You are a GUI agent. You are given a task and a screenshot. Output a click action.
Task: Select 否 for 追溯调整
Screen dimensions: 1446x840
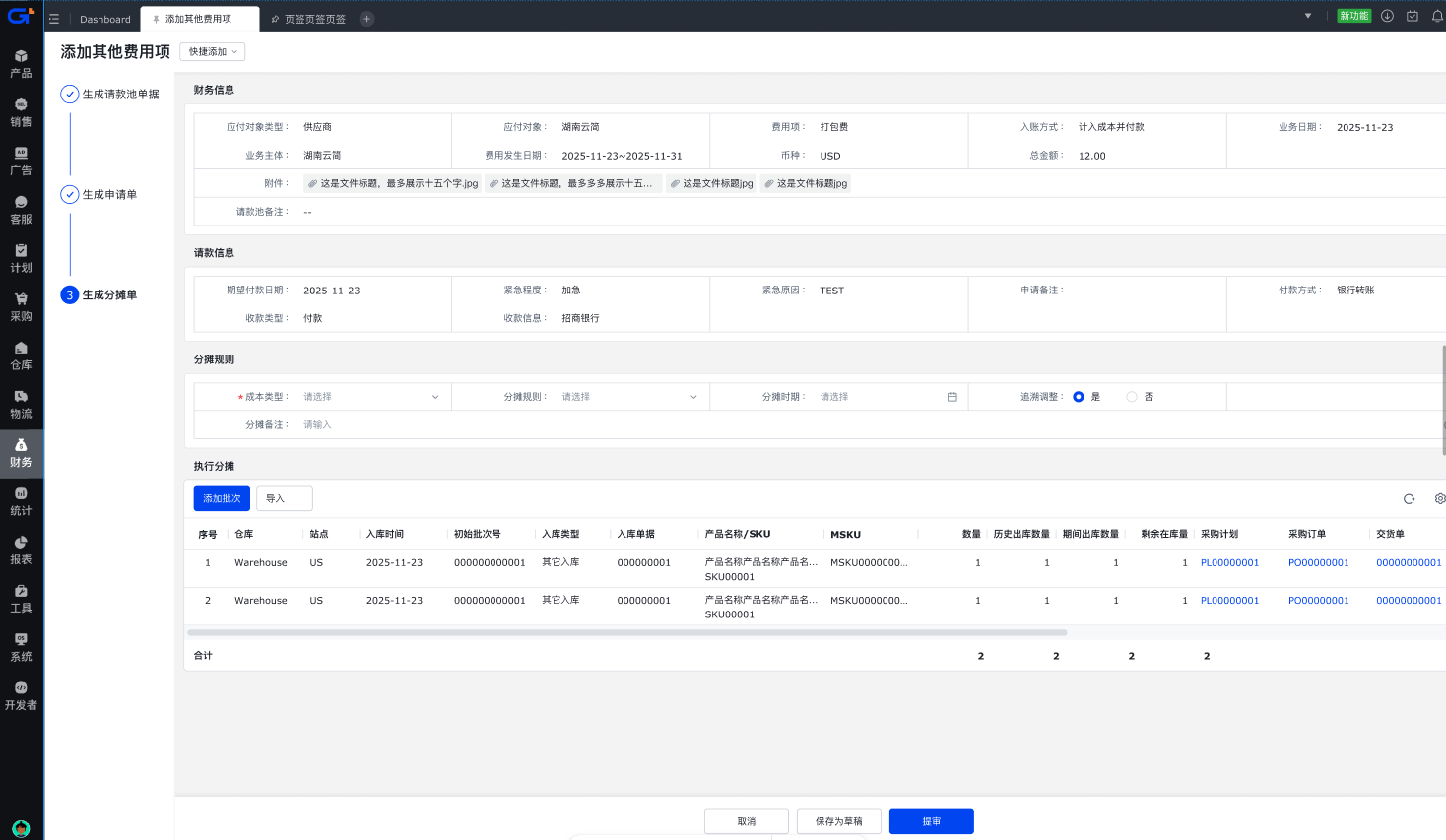click(x=1132, y=397)
